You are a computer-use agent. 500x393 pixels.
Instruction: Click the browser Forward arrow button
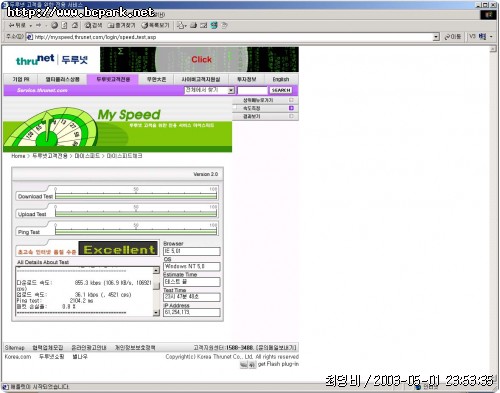[38, 25]
